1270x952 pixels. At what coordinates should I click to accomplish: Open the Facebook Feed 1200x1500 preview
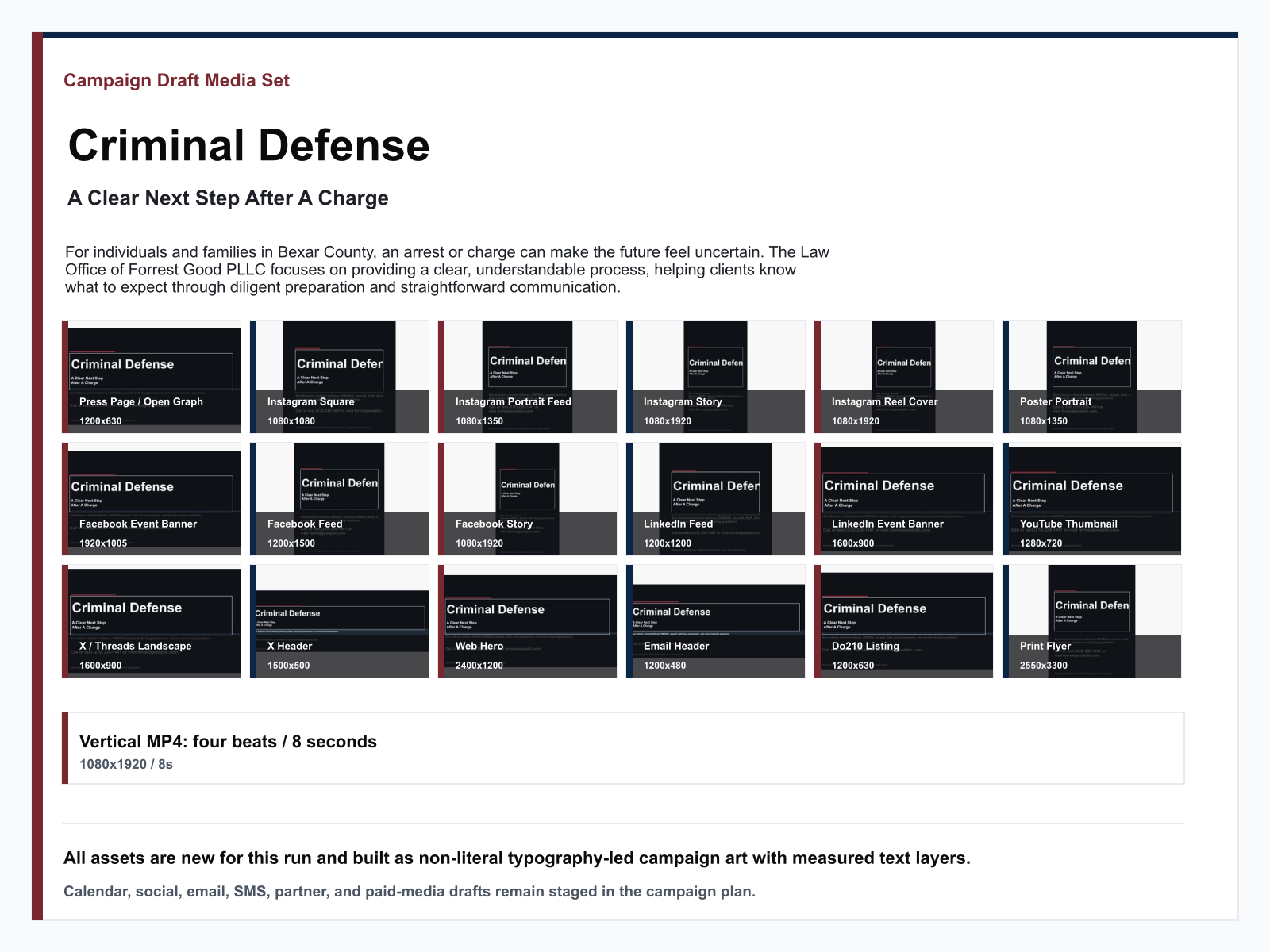340,499
